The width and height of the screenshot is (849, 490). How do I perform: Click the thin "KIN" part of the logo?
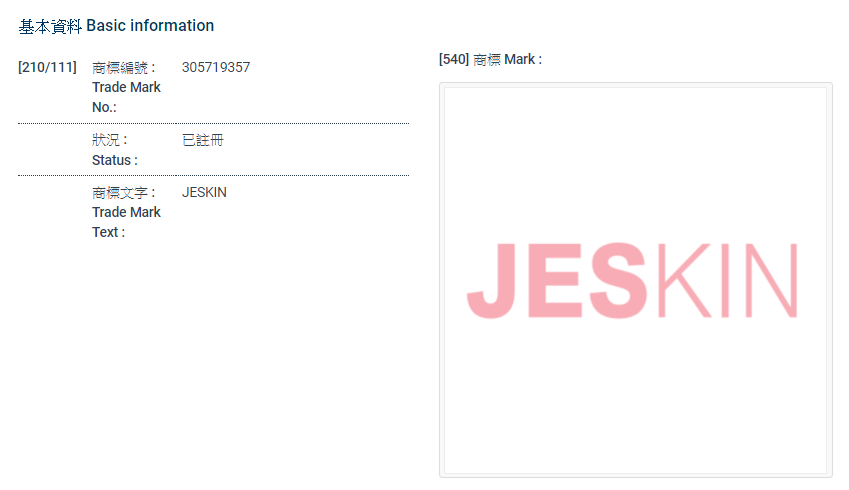click(728, 281)
